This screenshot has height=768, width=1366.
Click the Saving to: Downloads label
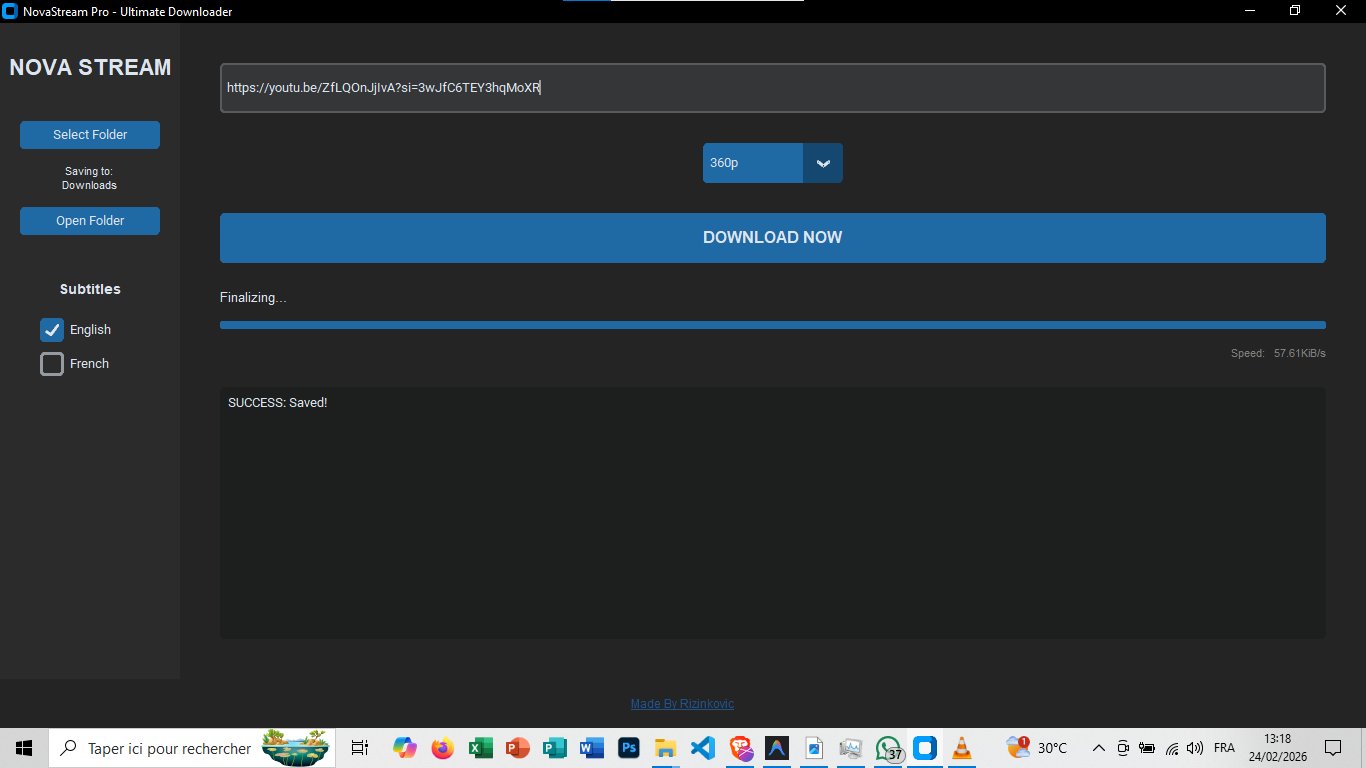[89, 178]
